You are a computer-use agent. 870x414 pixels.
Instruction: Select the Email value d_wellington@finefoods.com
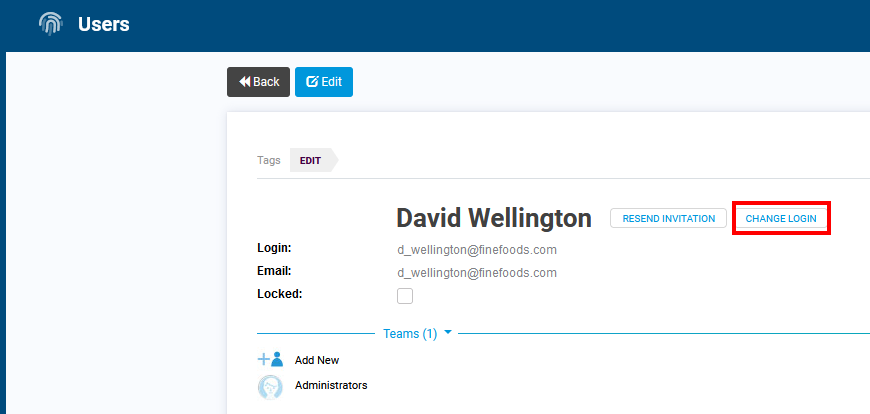477,273
